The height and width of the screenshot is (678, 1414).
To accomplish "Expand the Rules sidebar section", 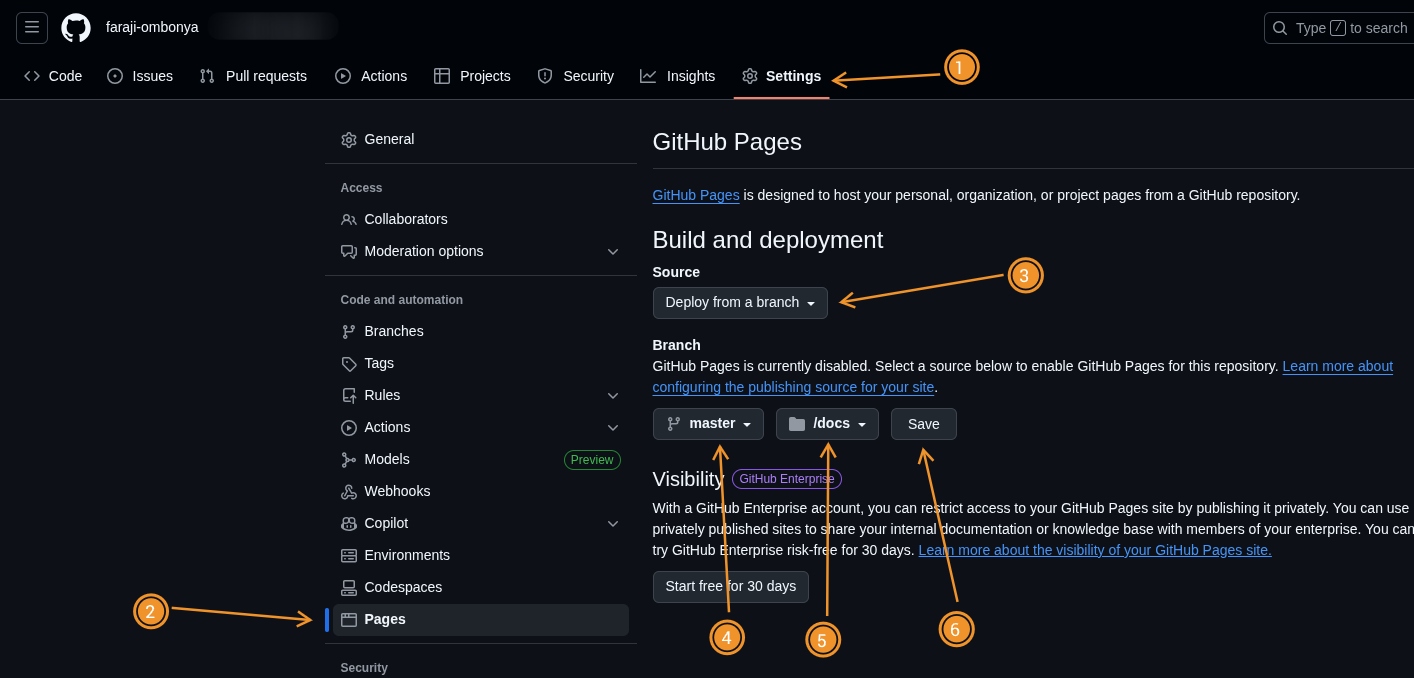I will point(613,396).
